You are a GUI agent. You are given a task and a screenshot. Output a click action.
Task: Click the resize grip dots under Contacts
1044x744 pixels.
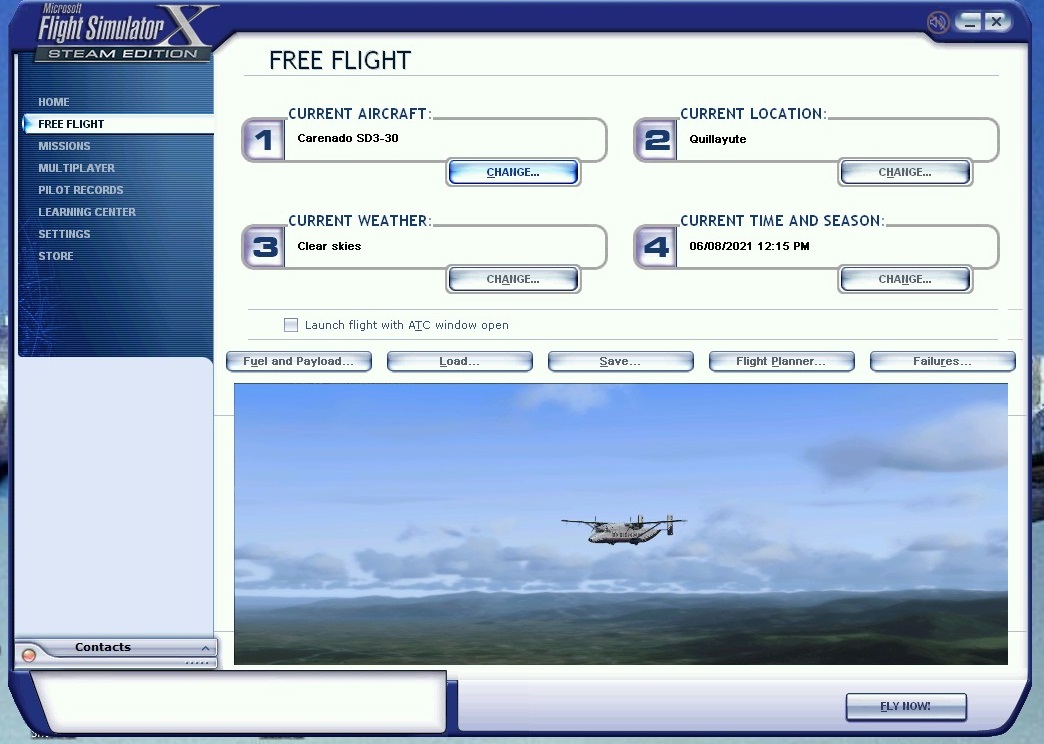[196, 663]
